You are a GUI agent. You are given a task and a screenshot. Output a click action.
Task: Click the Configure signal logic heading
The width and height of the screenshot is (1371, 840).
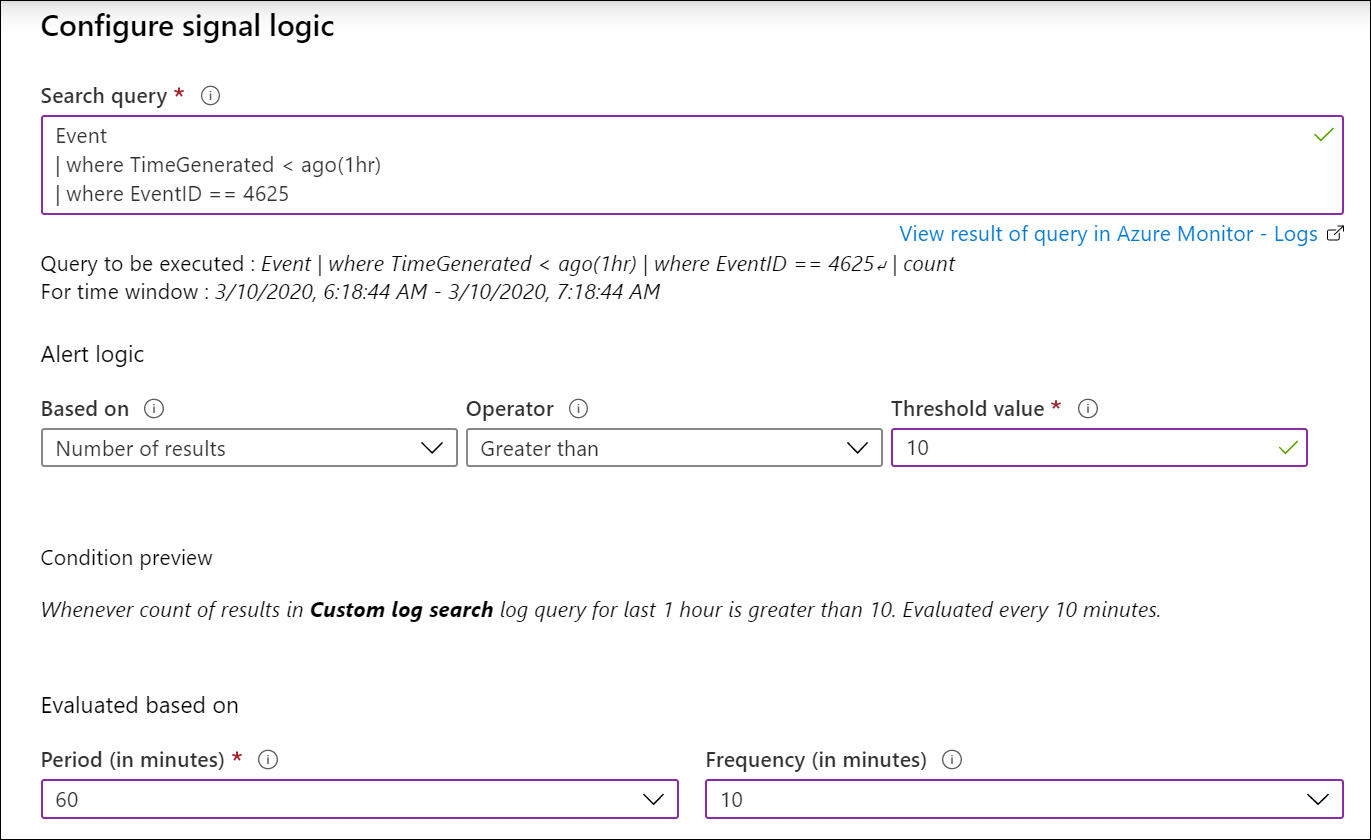tap(187, 27)
